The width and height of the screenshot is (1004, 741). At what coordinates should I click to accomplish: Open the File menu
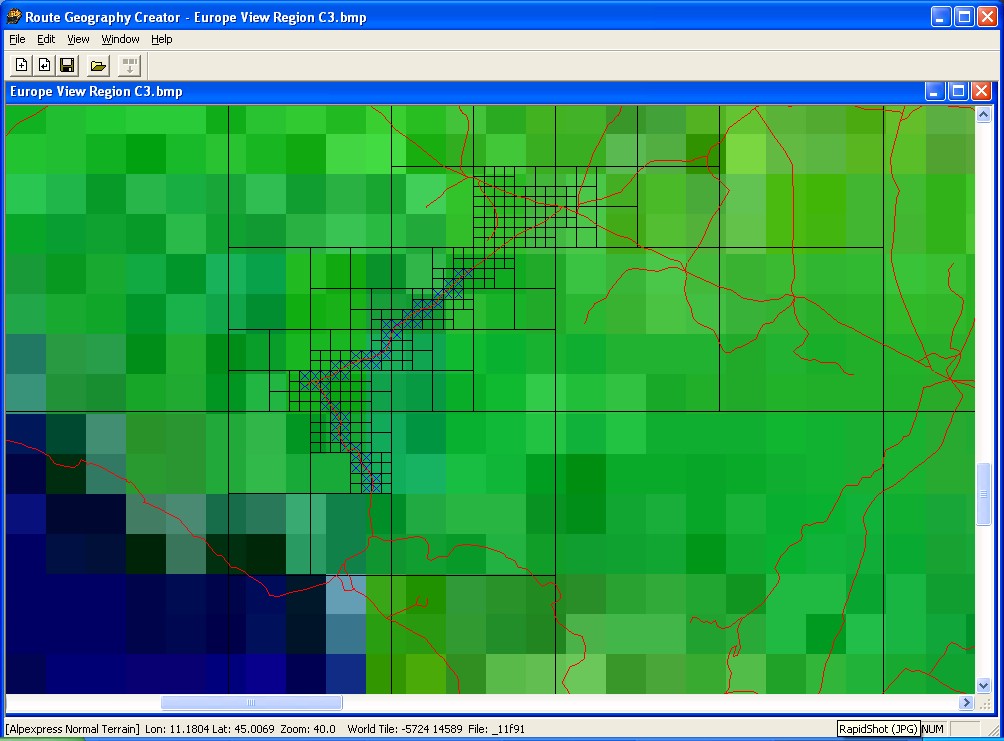(x=17, y=39)
